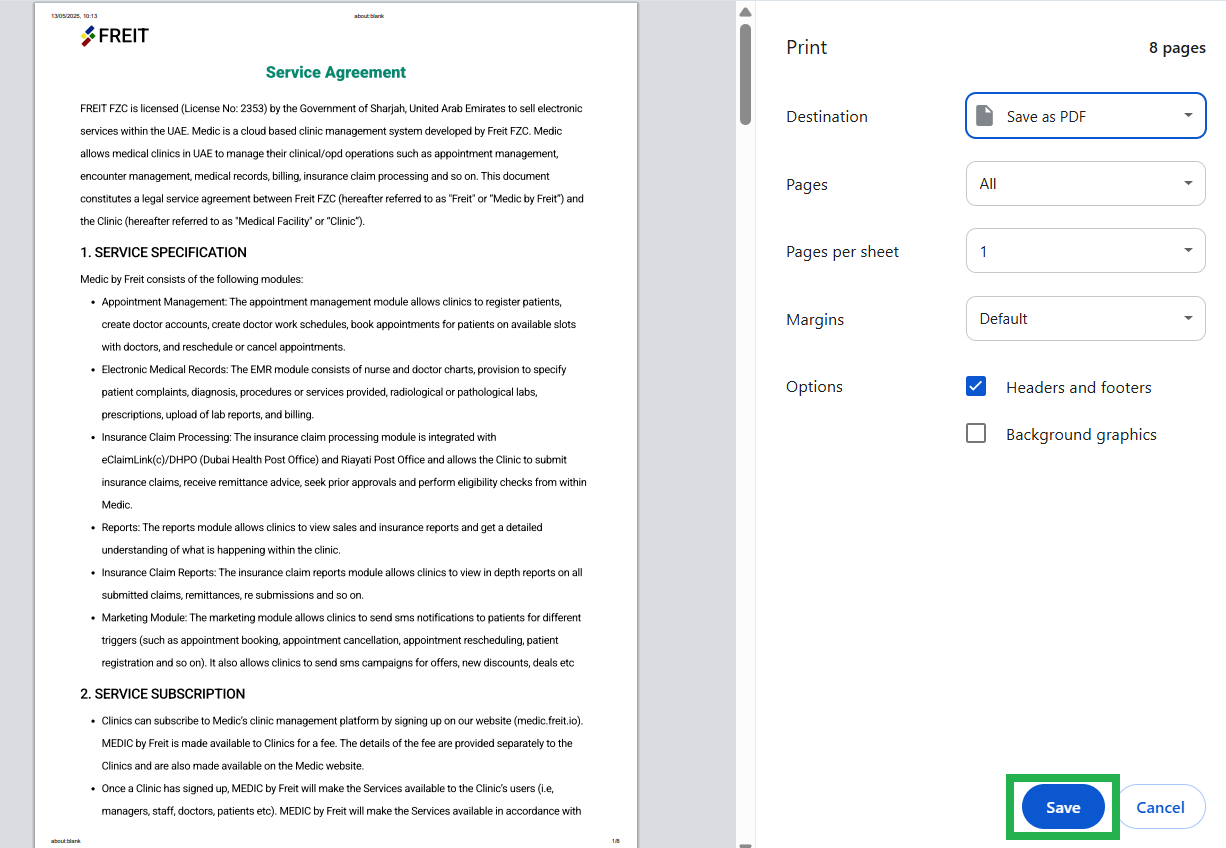Click the Print panel title

pos(807,47)
